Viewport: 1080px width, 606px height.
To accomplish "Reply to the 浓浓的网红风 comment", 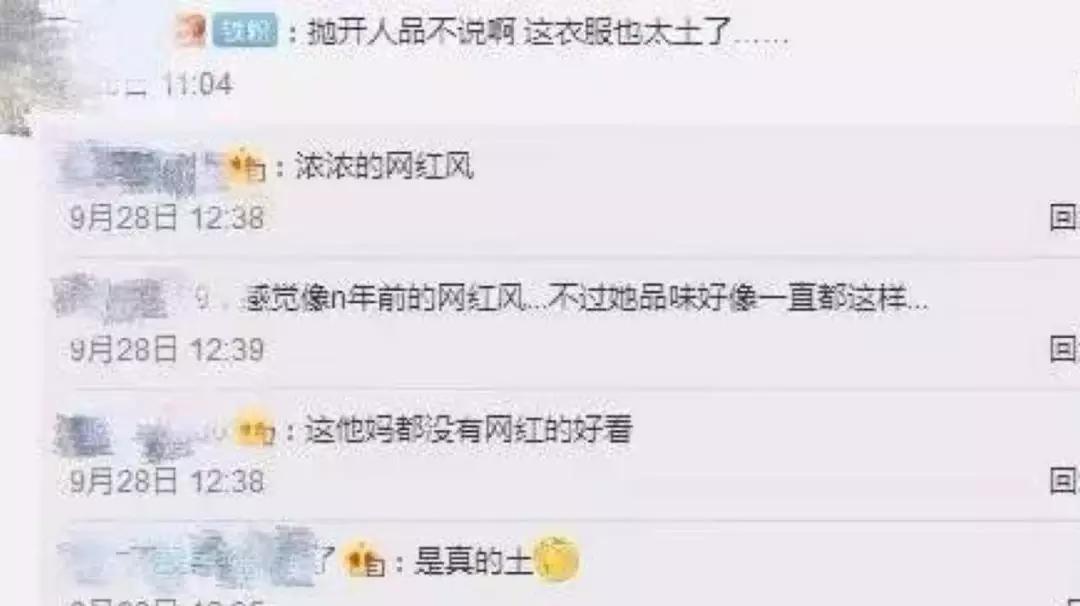I will click(1064, 218).
